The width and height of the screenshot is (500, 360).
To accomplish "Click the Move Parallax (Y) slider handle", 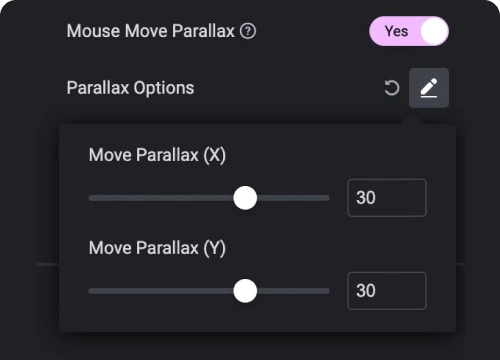I will coord(245,291).
